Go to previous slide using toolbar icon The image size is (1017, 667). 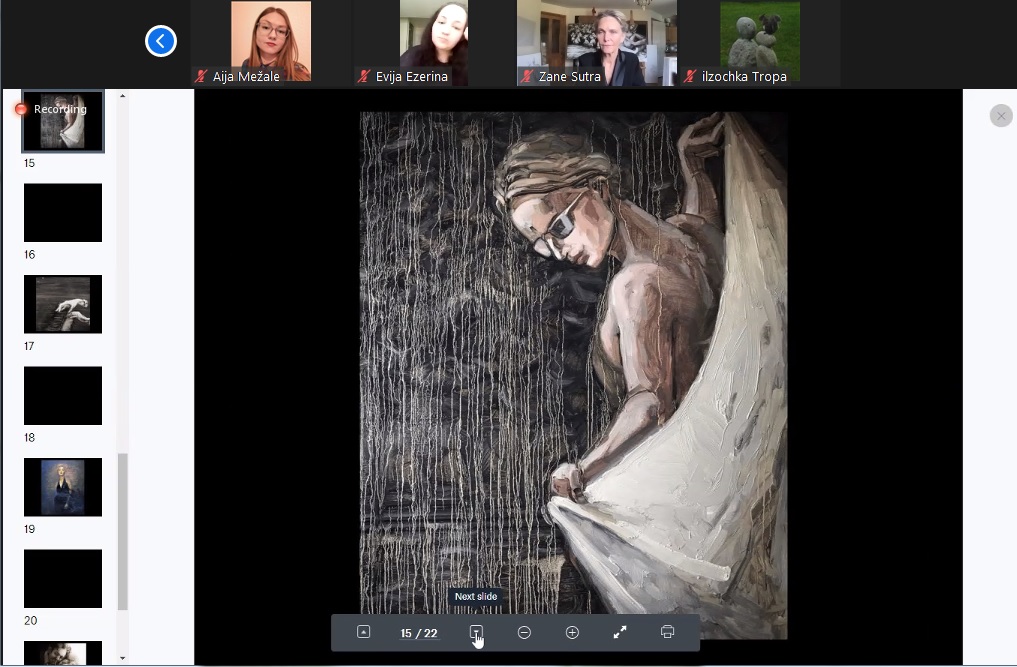click(x=364, y=632)
